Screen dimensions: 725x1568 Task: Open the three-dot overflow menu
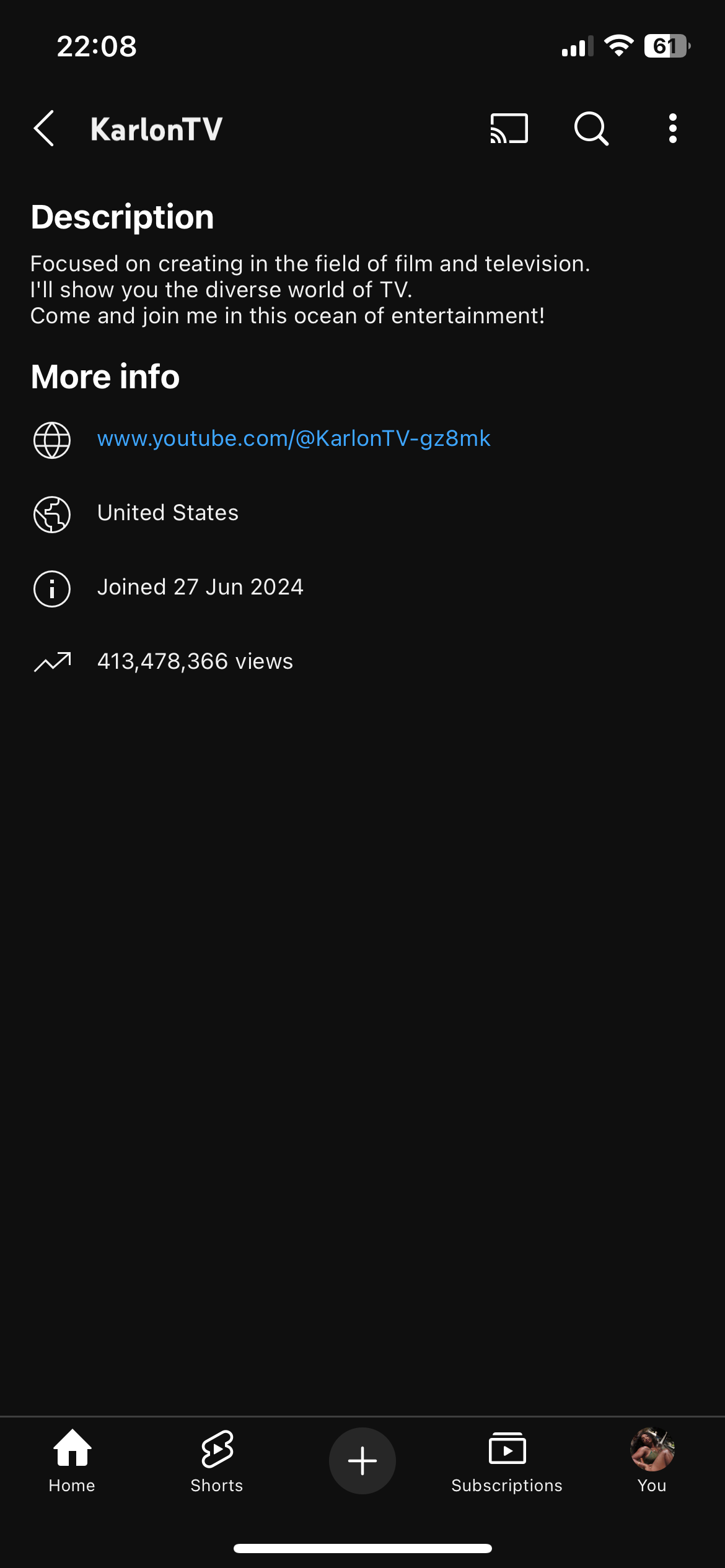pos(672,129)
